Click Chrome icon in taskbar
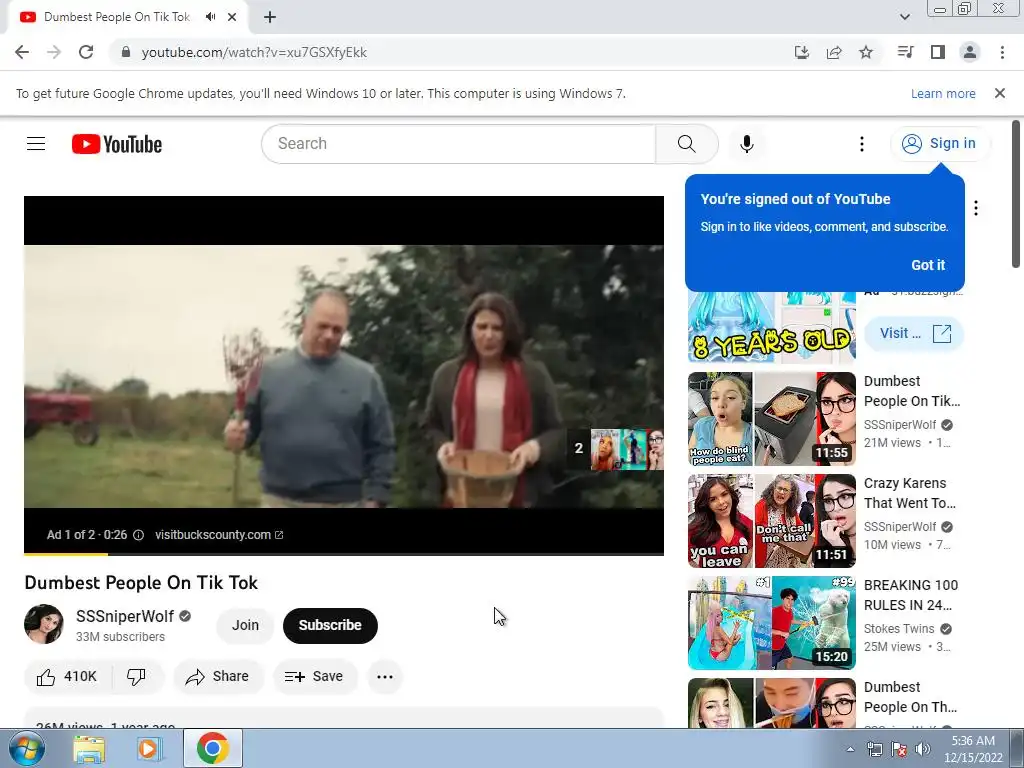This screenshot has width=1024, height=768. 212,748
